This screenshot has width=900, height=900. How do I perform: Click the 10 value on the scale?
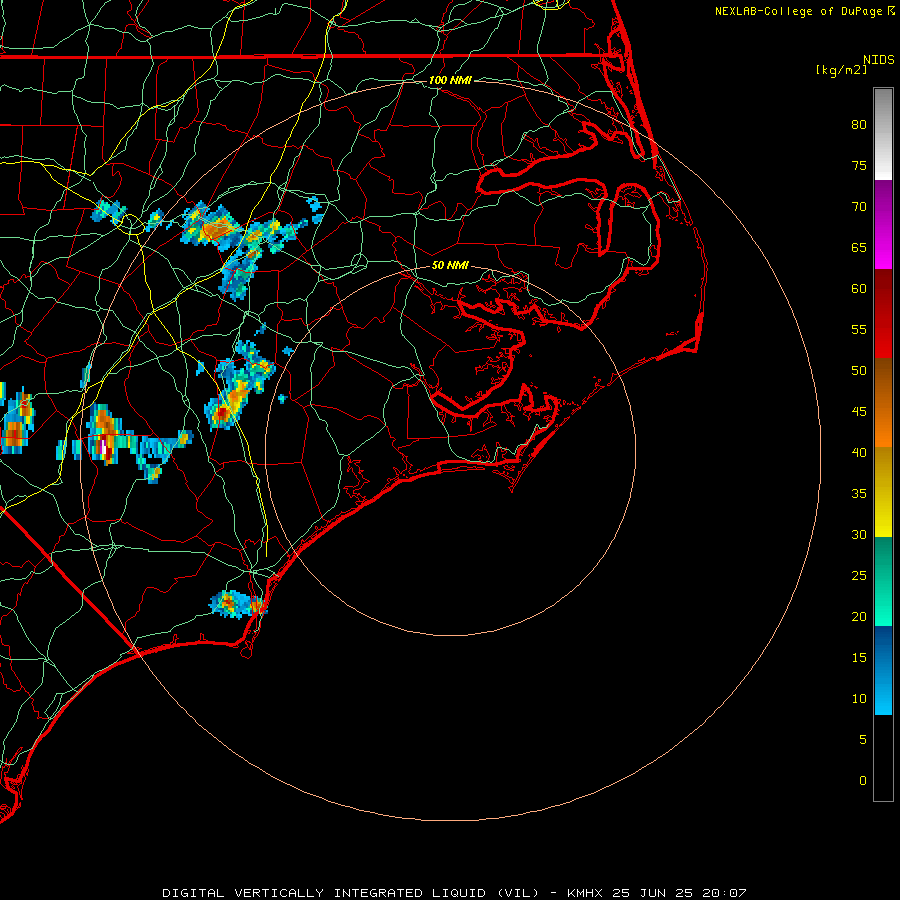[x=859, y=699]
